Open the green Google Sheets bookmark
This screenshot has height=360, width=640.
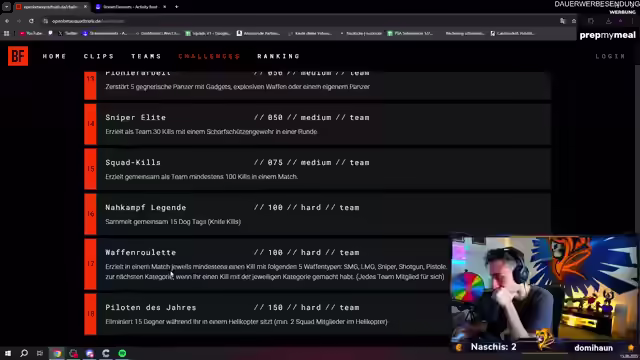coord(208,33)
